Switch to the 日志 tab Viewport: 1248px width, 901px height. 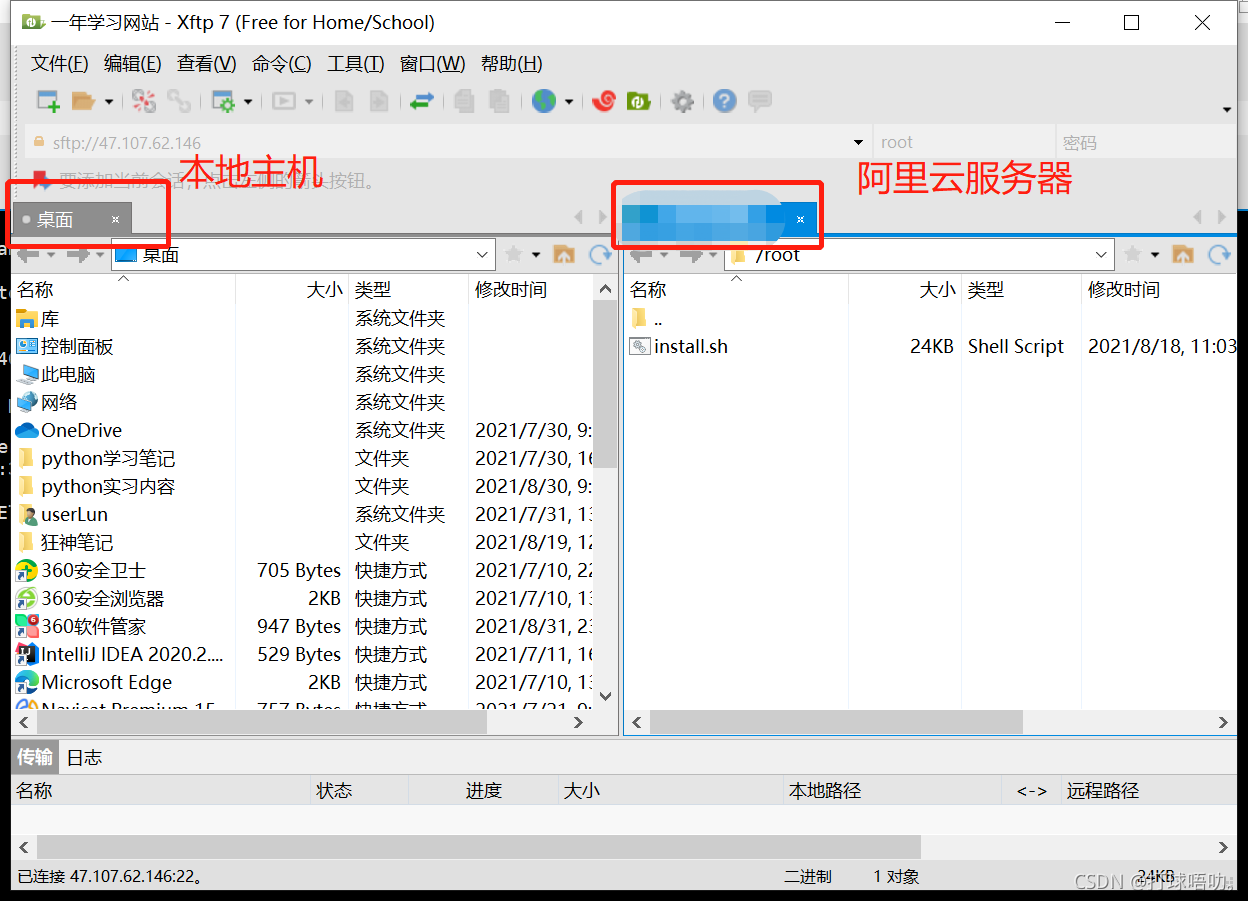coord(84,757)
